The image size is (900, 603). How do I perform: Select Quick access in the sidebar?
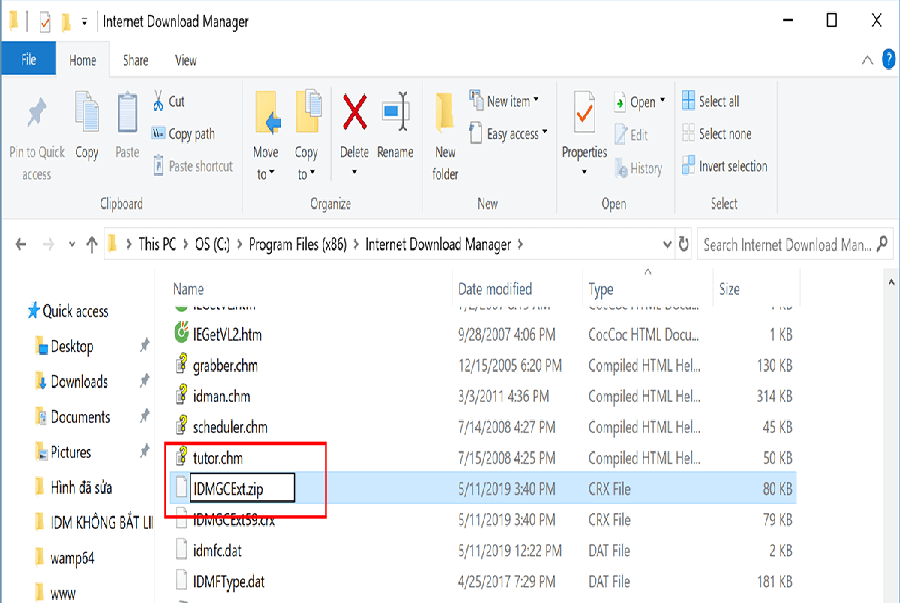[68, 311]
